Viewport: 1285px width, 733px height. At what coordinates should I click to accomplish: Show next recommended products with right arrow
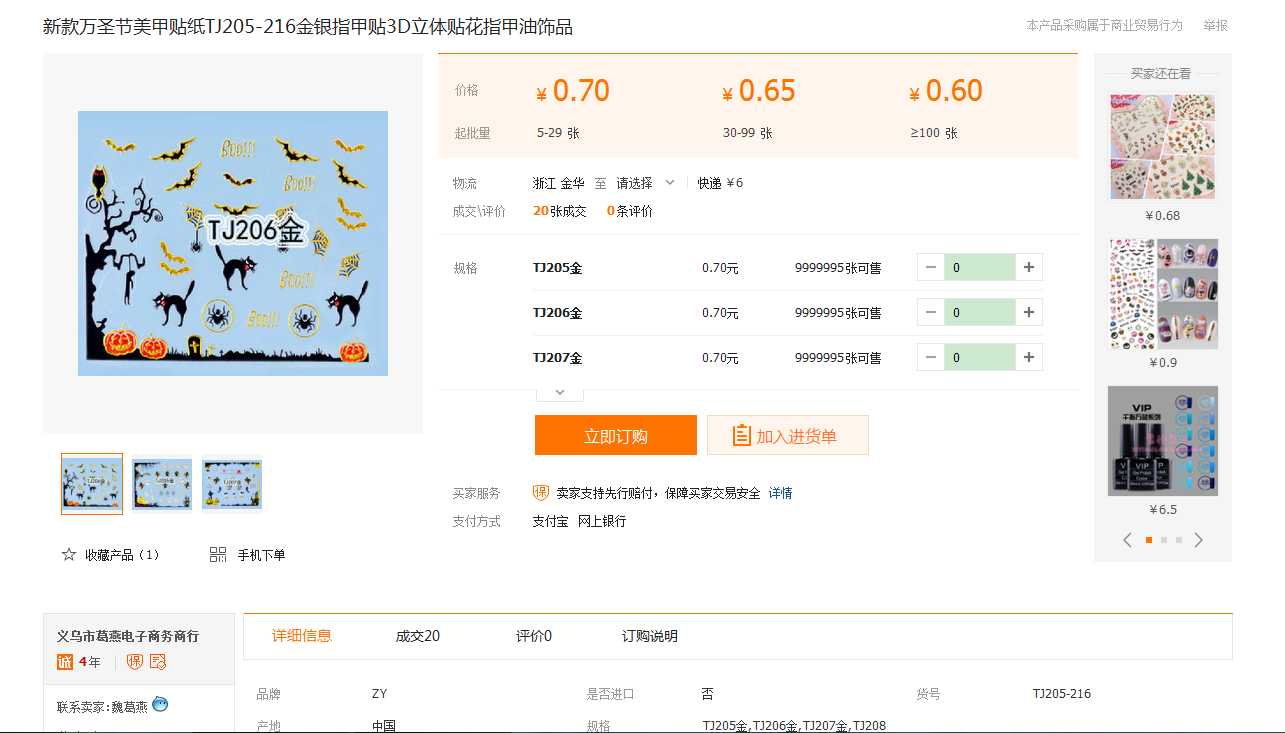click(1198, 540)
